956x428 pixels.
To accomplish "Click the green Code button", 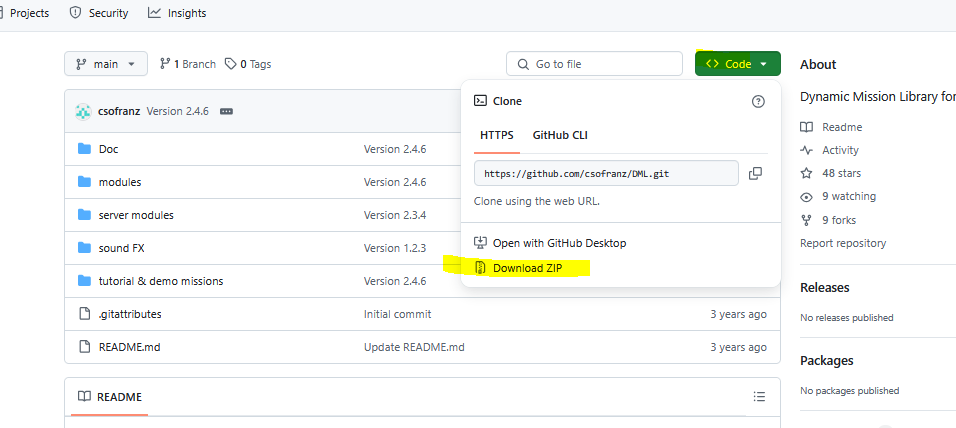I will (738, 63).
